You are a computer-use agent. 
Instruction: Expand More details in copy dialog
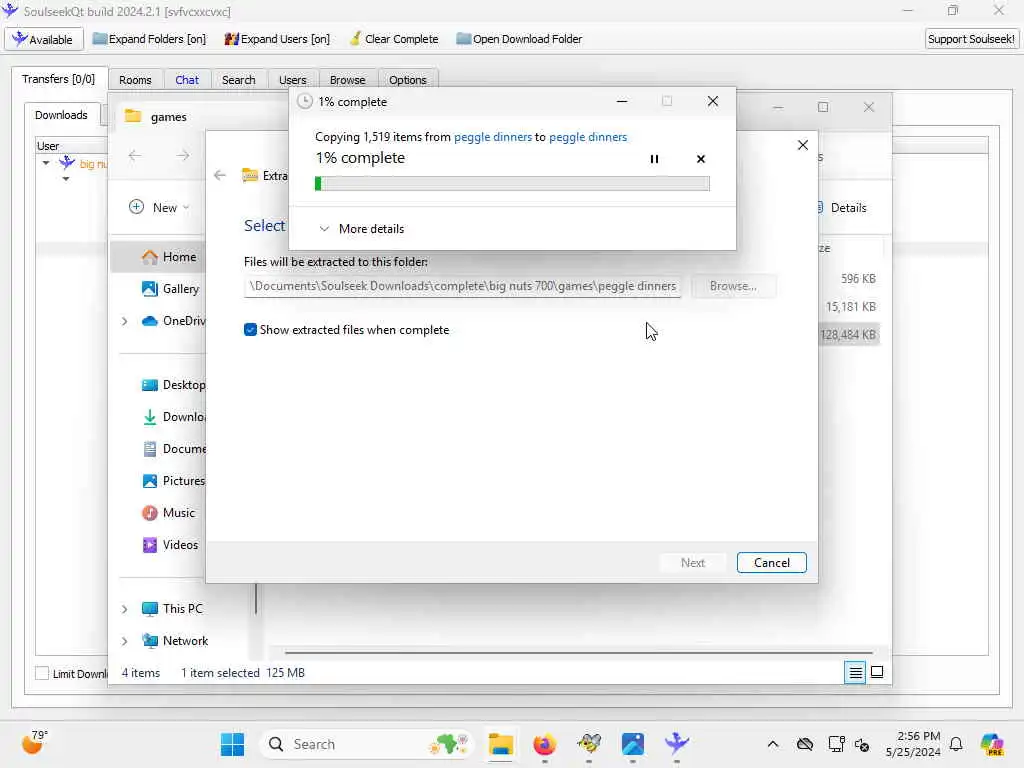pyautogui.click(x=362, y=229)
